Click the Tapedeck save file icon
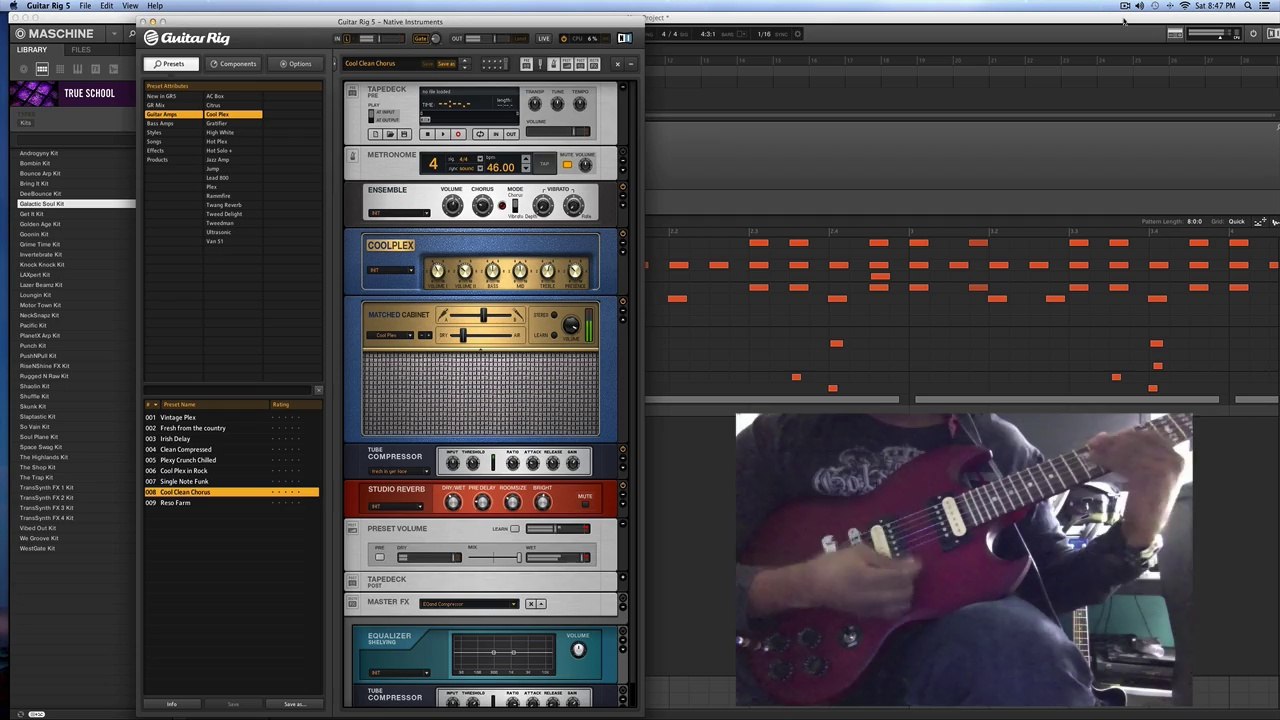Viewport: 1280px width, 720px height. pyautogui.click(x=404, y=134)
